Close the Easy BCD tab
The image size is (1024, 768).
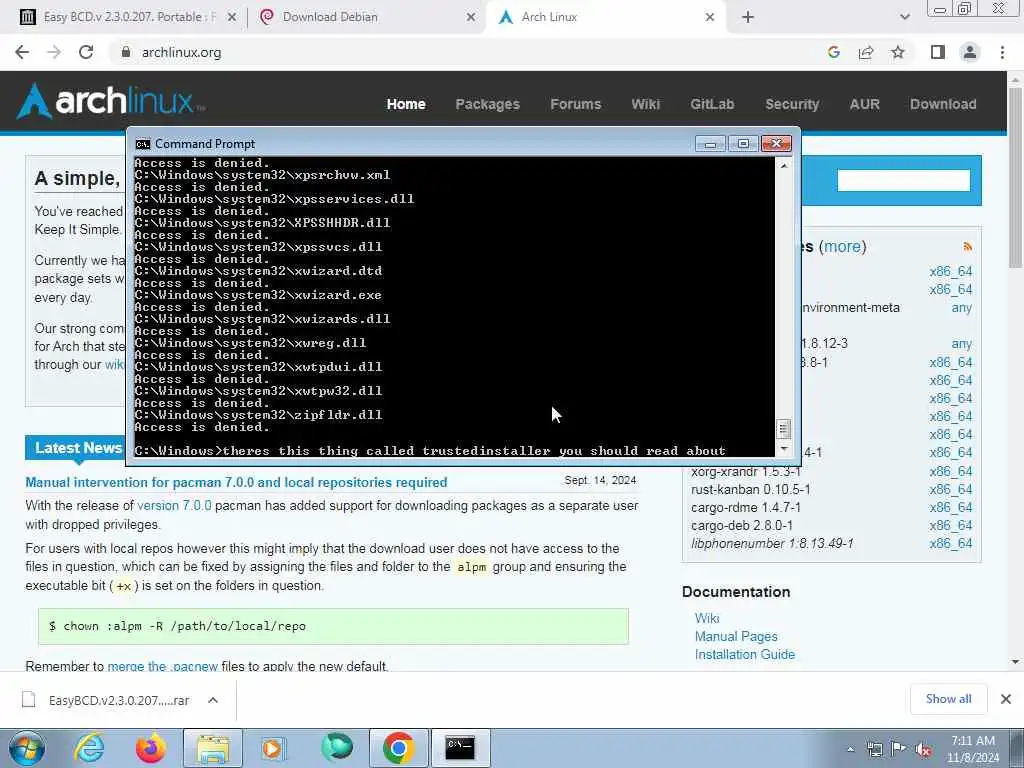pos(232,17)
